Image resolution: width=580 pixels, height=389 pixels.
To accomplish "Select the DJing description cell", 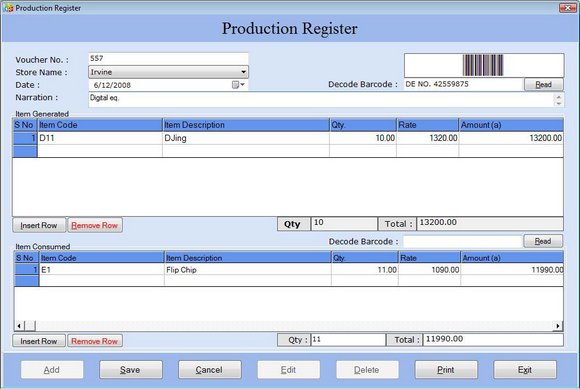I will click(x=246, y=138).
